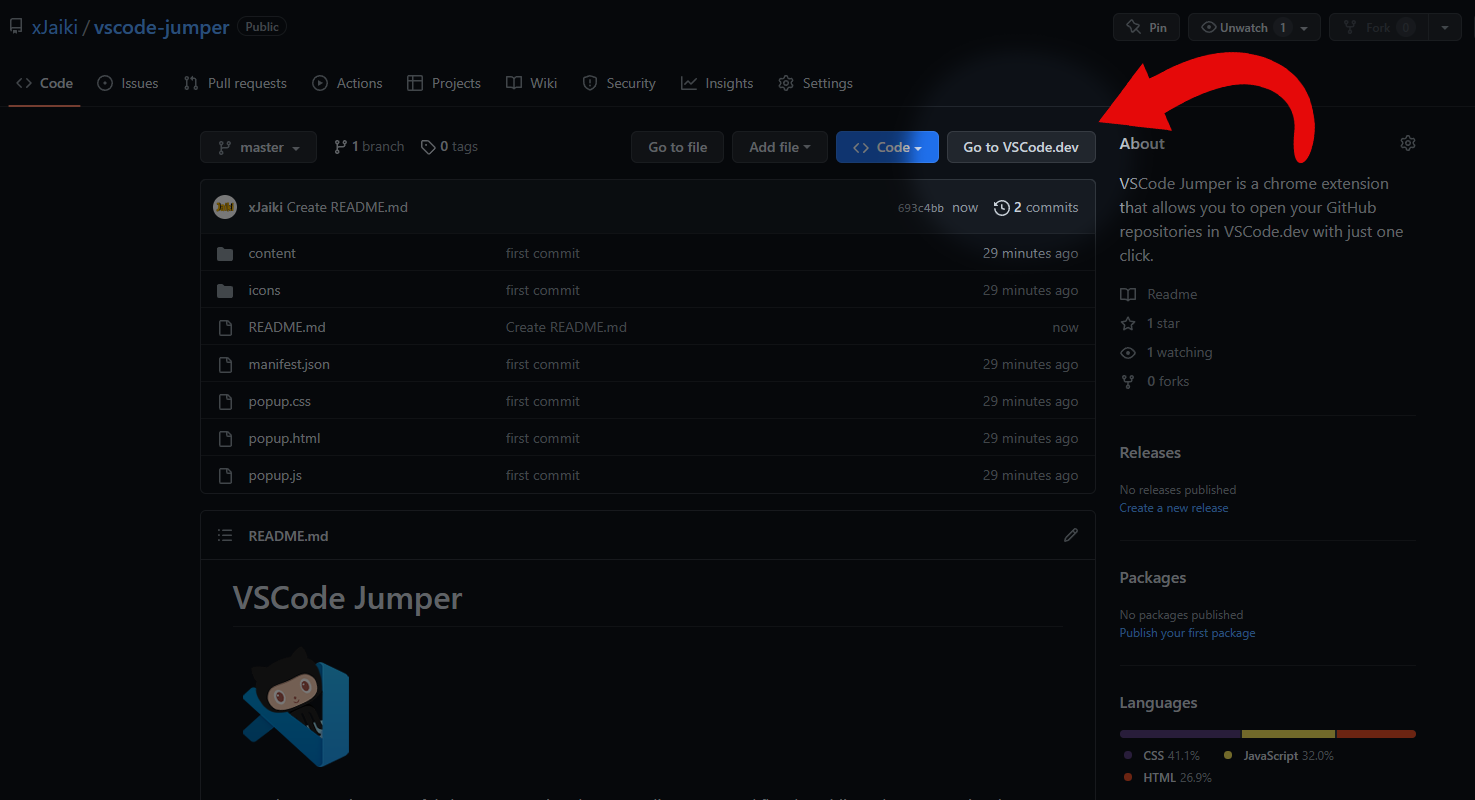Open the Insights tab

[x=717, y=83]
